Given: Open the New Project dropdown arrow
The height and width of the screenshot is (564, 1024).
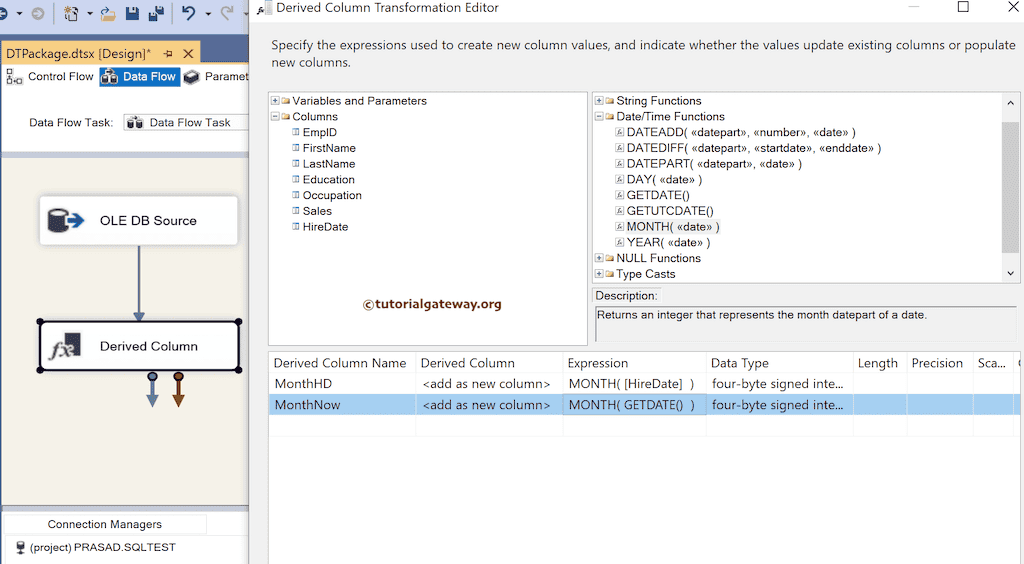Looking at the screenshot, I should [x=89, y=14].
